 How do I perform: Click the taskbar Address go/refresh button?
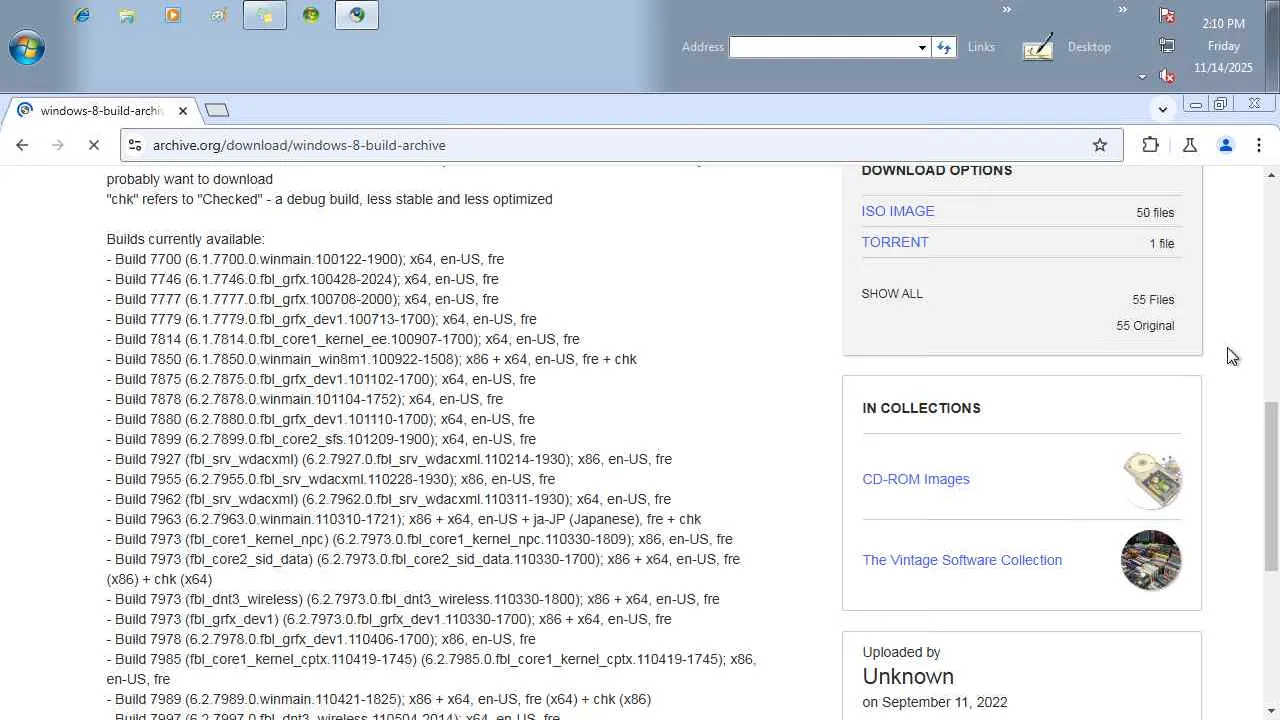tap(944, 47)
